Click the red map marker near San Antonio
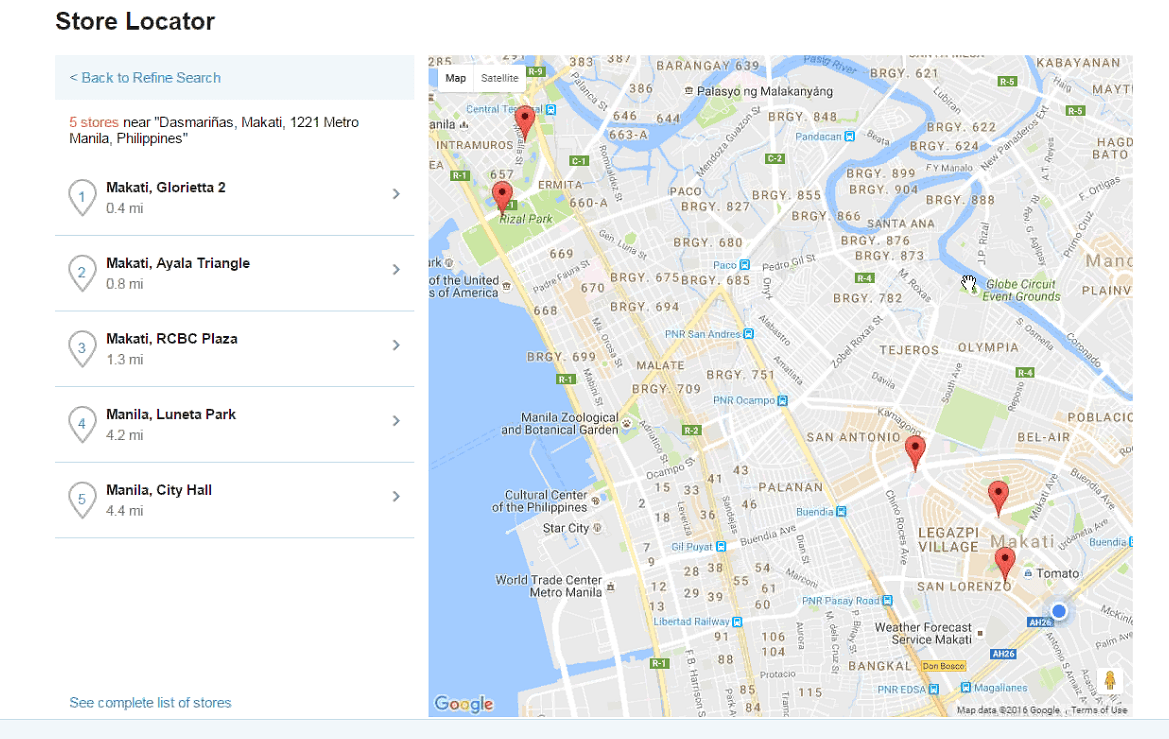The height and width of the screenshot is (739, 1169). tap(915, 453)
